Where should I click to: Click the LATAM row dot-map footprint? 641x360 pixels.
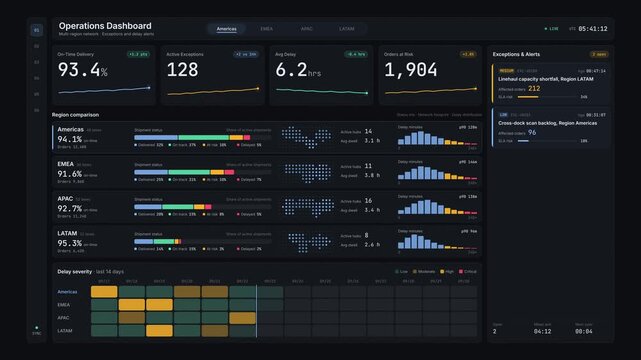point(309,243)
